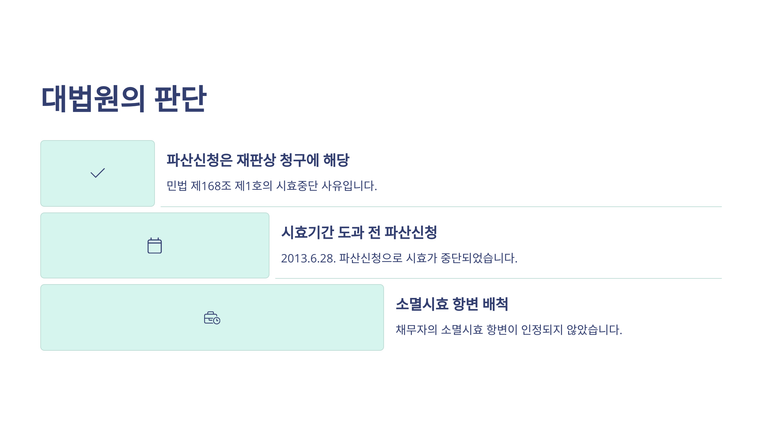The image size is (768, 432).
Task: Click the heading 소멸시효 항변 배척
Action: click(x=452, y=304)
